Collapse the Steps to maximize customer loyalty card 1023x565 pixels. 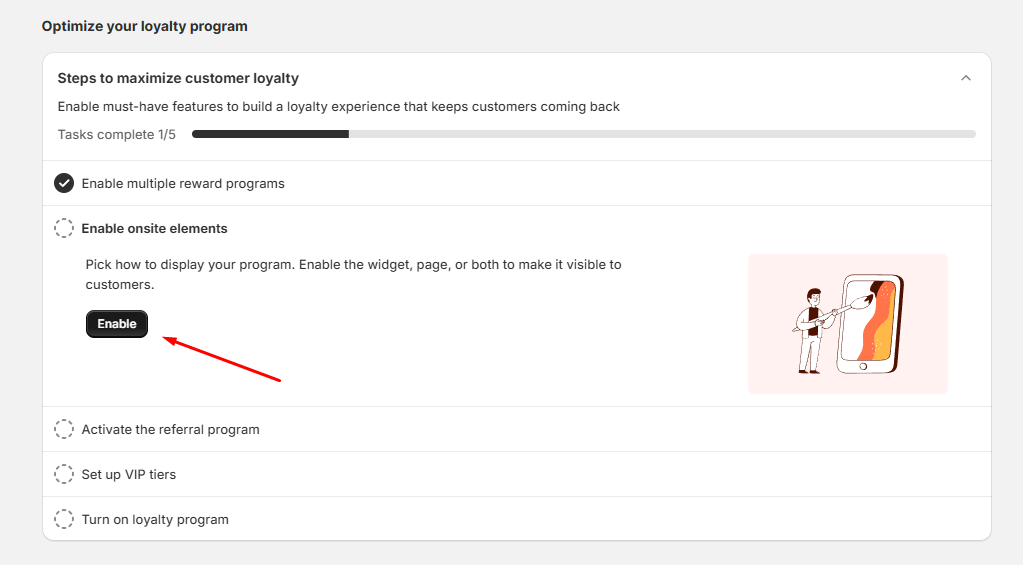click(x=966, y=78)
